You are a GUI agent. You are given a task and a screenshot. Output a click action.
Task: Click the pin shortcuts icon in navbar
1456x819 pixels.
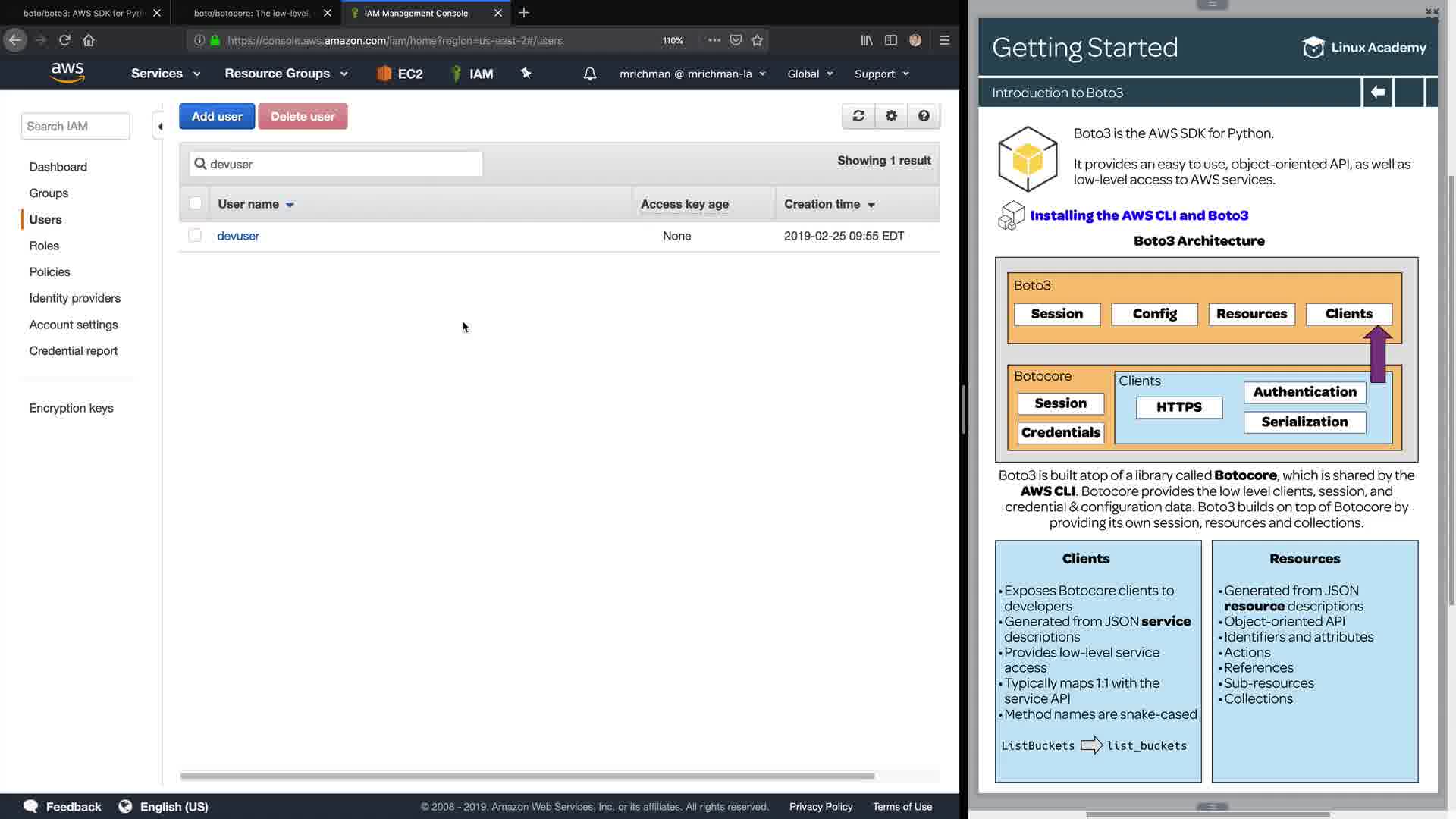tap(526, 74)
